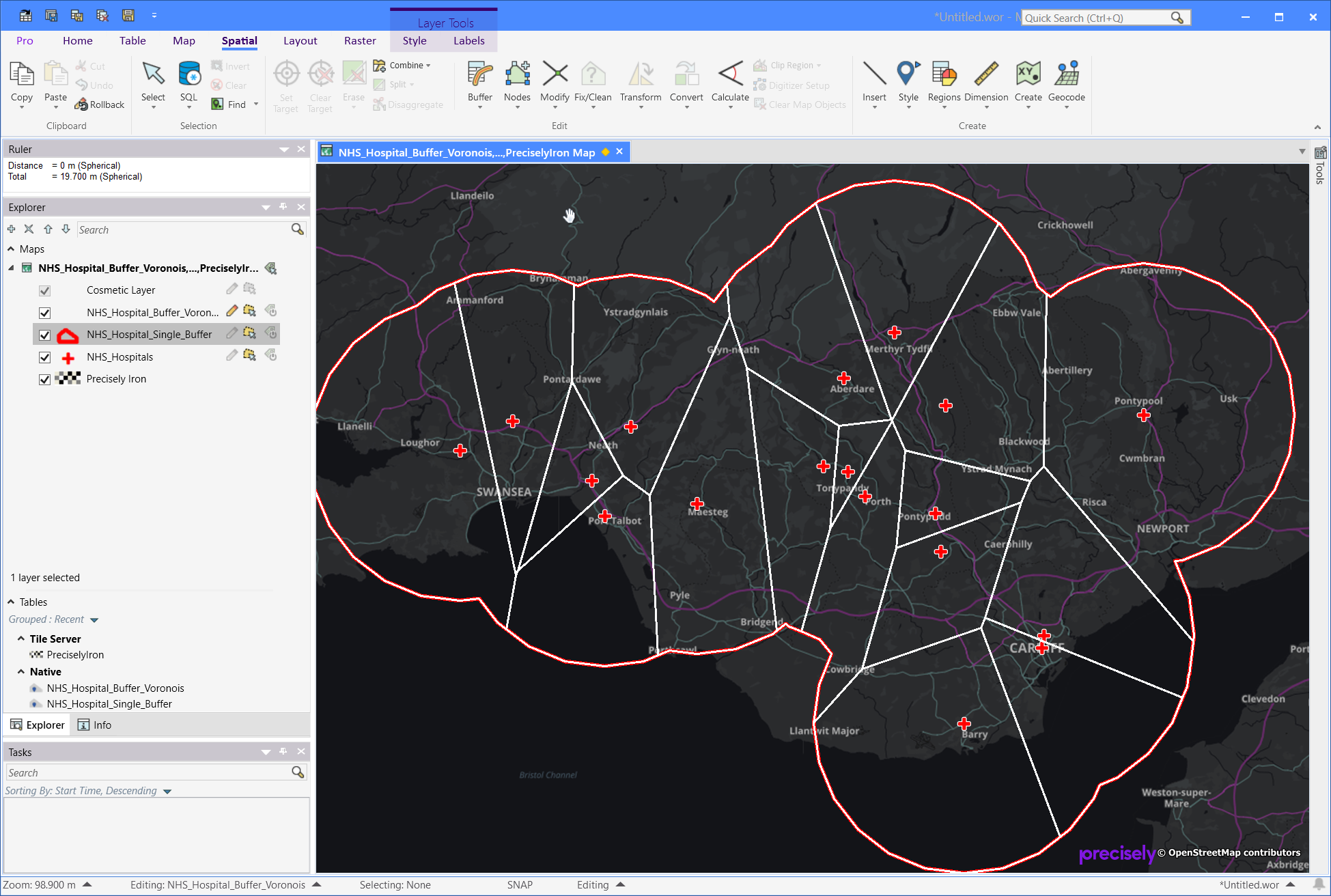1331x896 pixels.
Task: Open the Ruler panel options dropdown
Action: 284,150
